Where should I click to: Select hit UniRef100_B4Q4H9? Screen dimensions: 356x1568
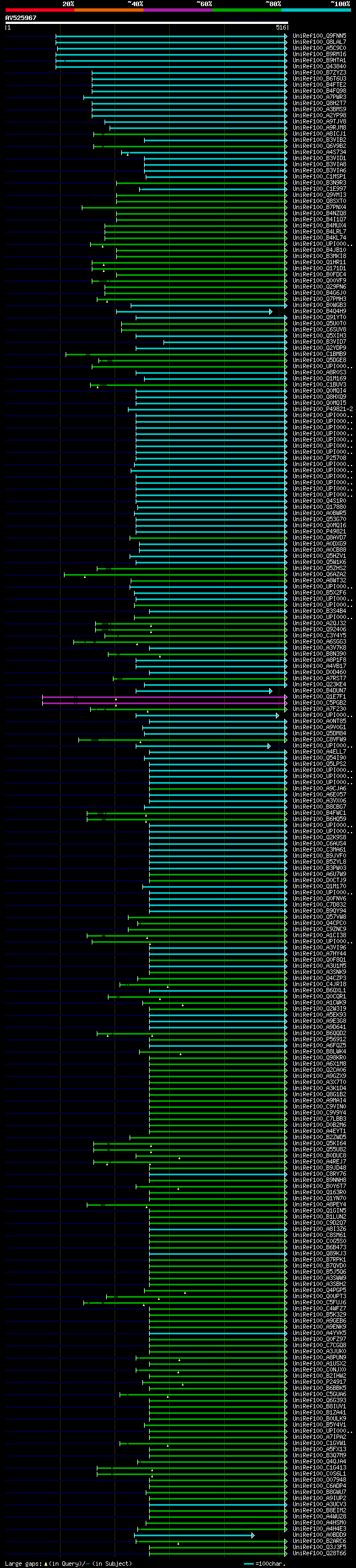coord(319,311)
